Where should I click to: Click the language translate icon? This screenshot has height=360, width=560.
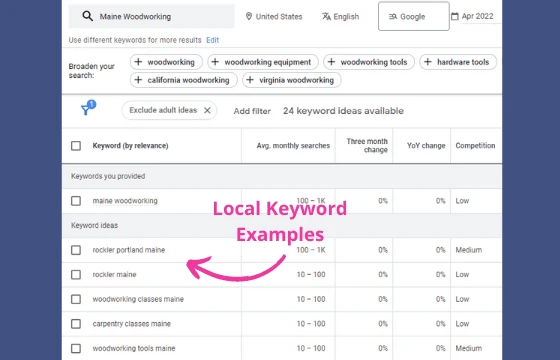click(x=326, y=16)
